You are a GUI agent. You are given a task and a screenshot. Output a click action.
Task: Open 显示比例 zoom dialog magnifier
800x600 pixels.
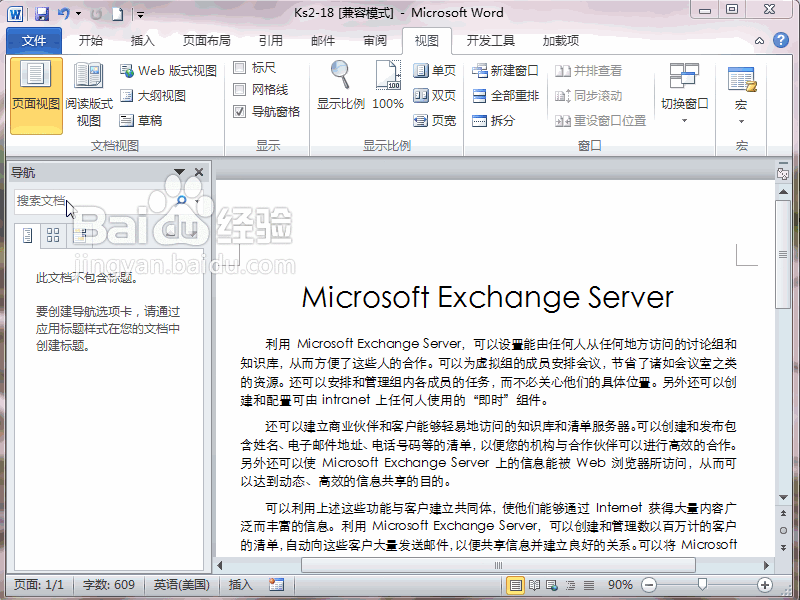(341, 86)
